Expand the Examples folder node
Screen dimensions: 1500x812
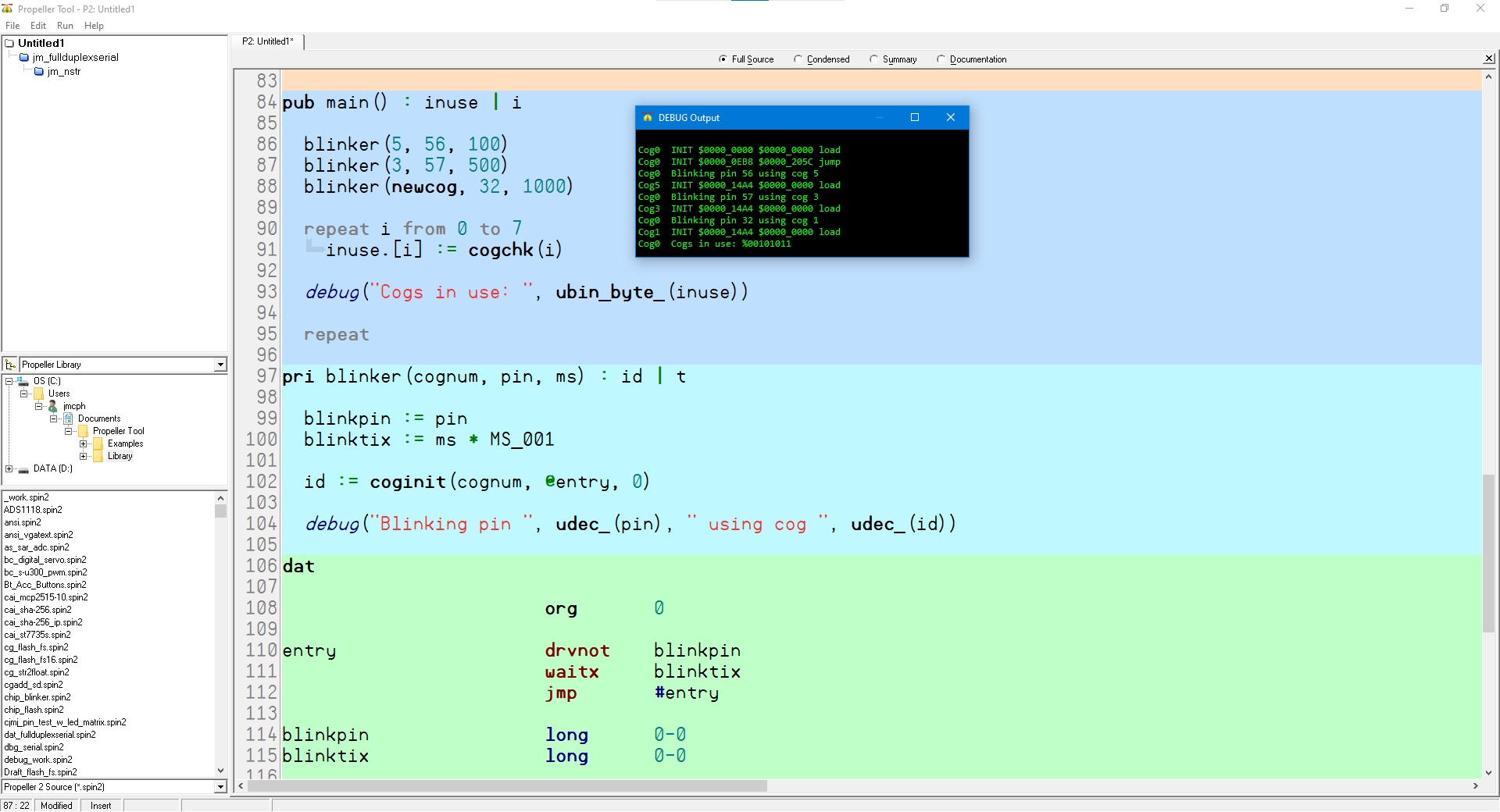tap(84, 444)
